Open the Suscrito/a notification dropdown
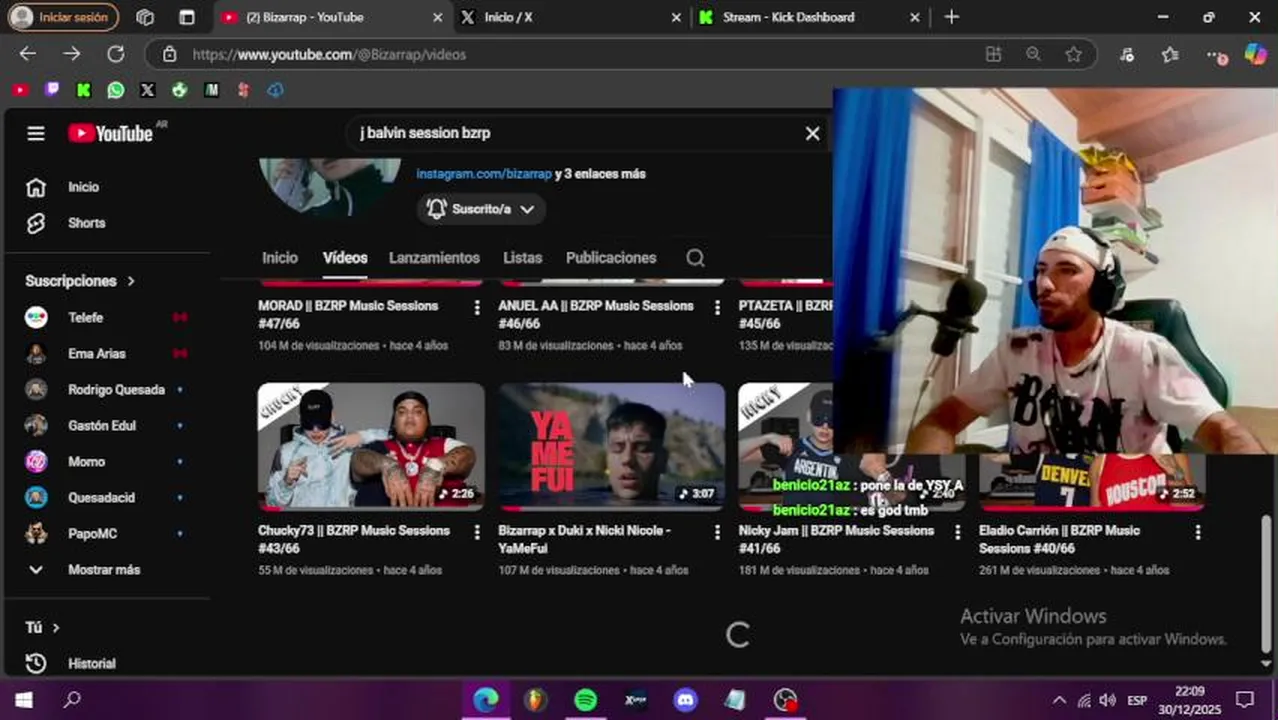The width and height of the screenshot is (1278, 720). (x=481, y=209)
